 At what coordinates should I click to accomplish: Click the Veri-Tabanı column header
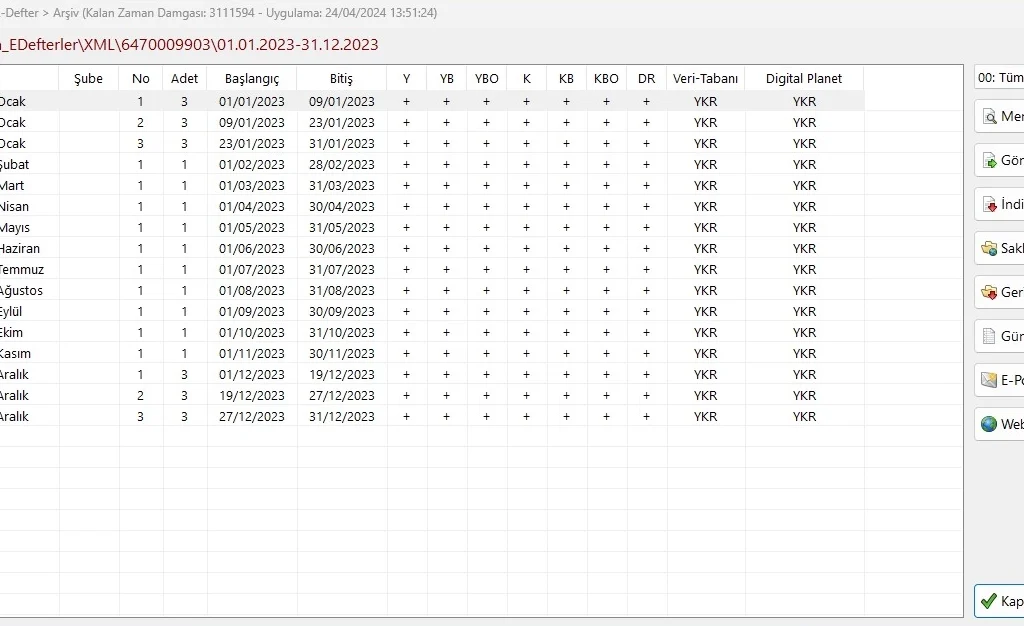tap(705, 79)
